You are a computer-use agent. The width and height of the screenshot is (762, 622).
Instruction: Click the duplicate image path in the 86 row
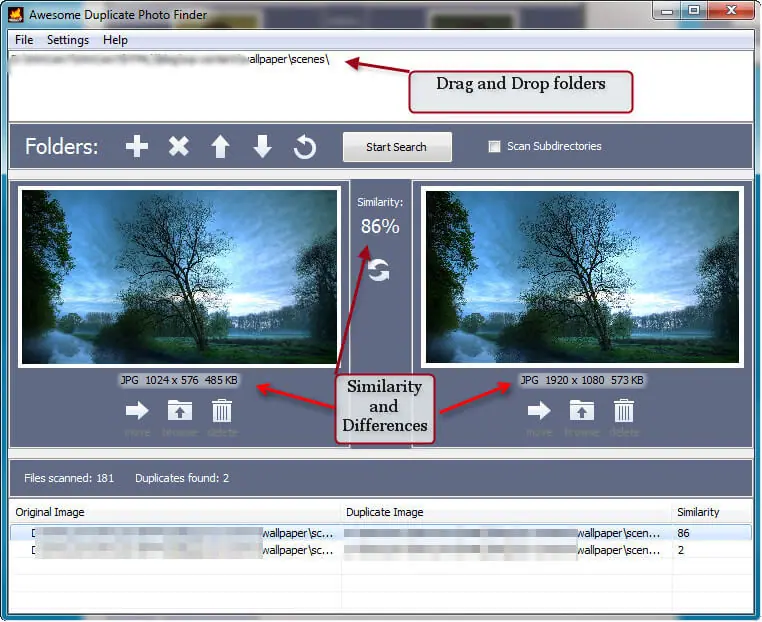pos(502,533)
